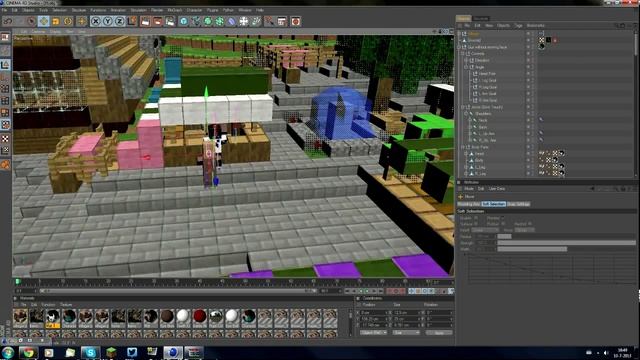Select the Live Selection tool
640x360 pixels.
point(32,21)
